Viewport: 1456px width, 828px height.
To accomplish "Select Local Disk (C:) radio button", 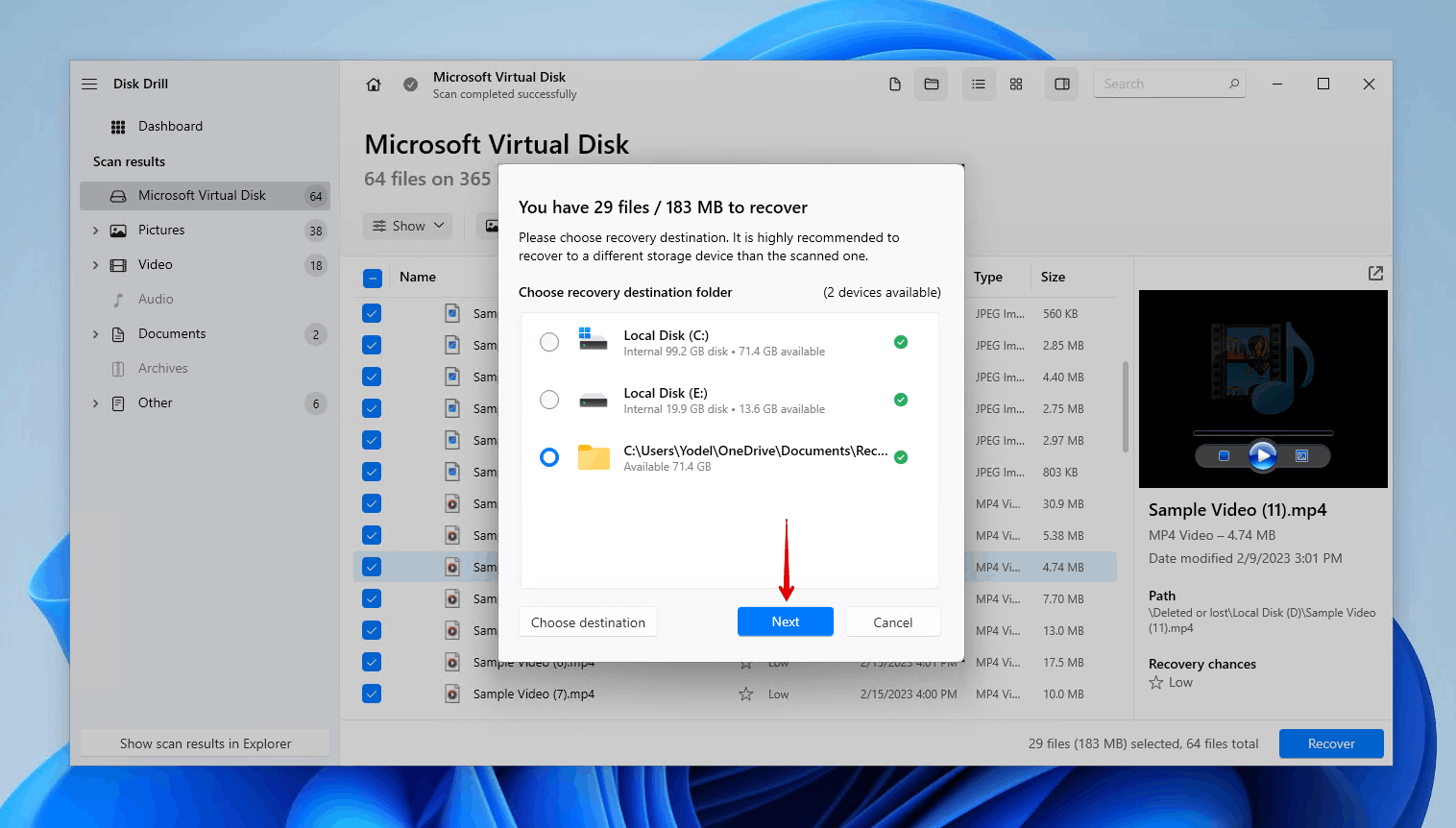I will click(x=549, y=342).
